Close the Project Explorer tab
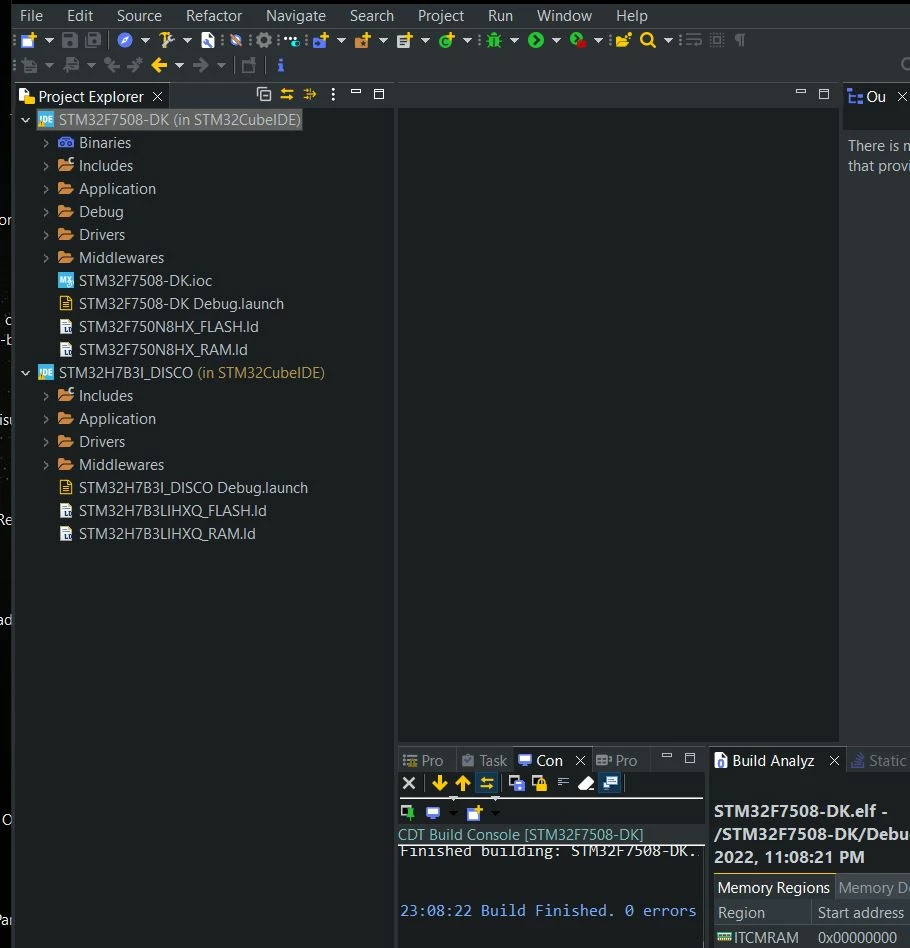 click(157, 97)
